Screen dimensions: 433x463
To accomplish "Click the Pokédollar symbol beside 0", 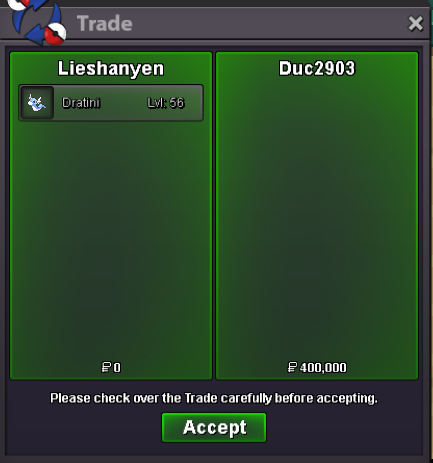I will point(106,367).
